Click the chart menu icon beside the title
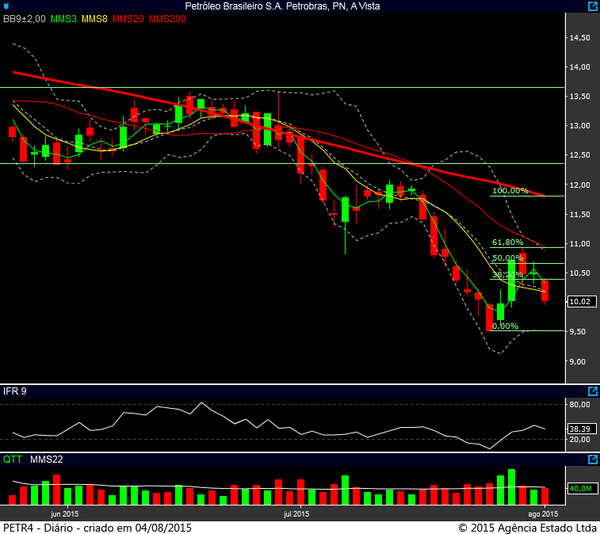The image size is (600, 534). (x=8, y=6)
